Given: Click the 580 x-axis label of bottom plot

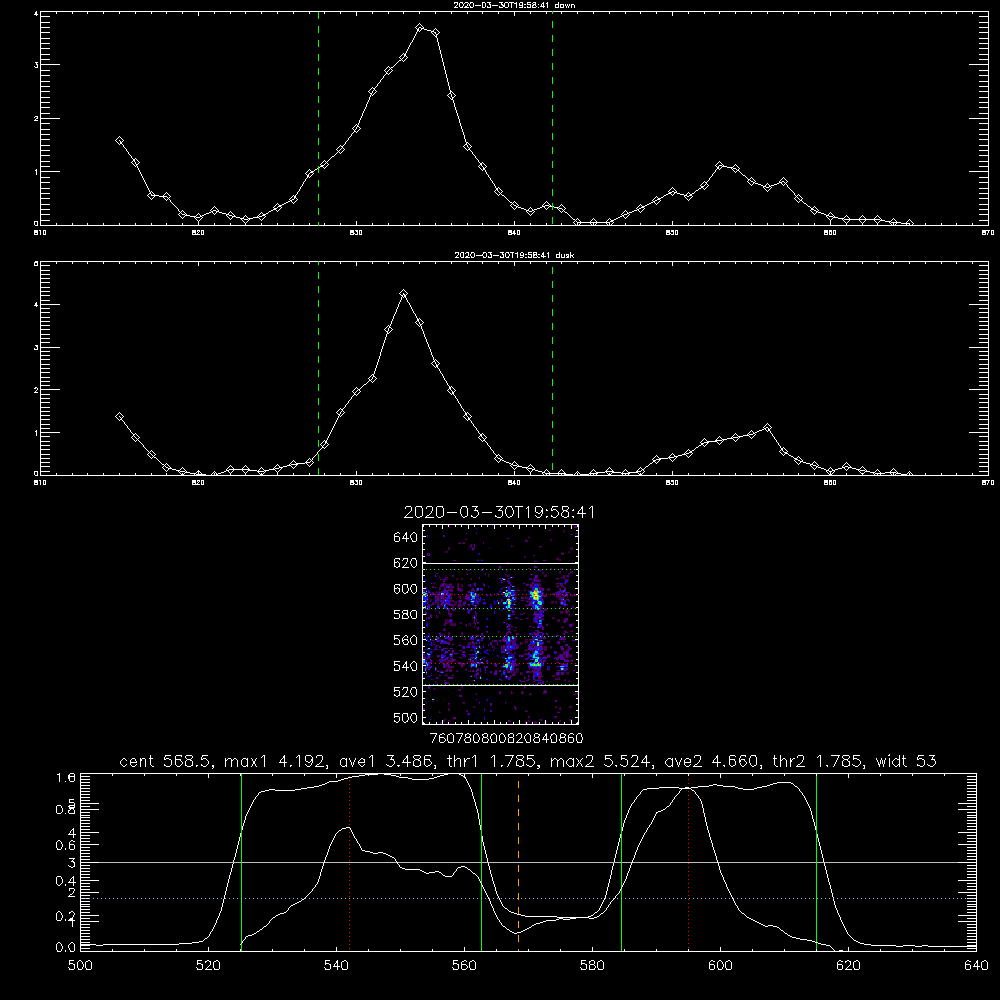Looking at the screenshot, I should 592,966.
